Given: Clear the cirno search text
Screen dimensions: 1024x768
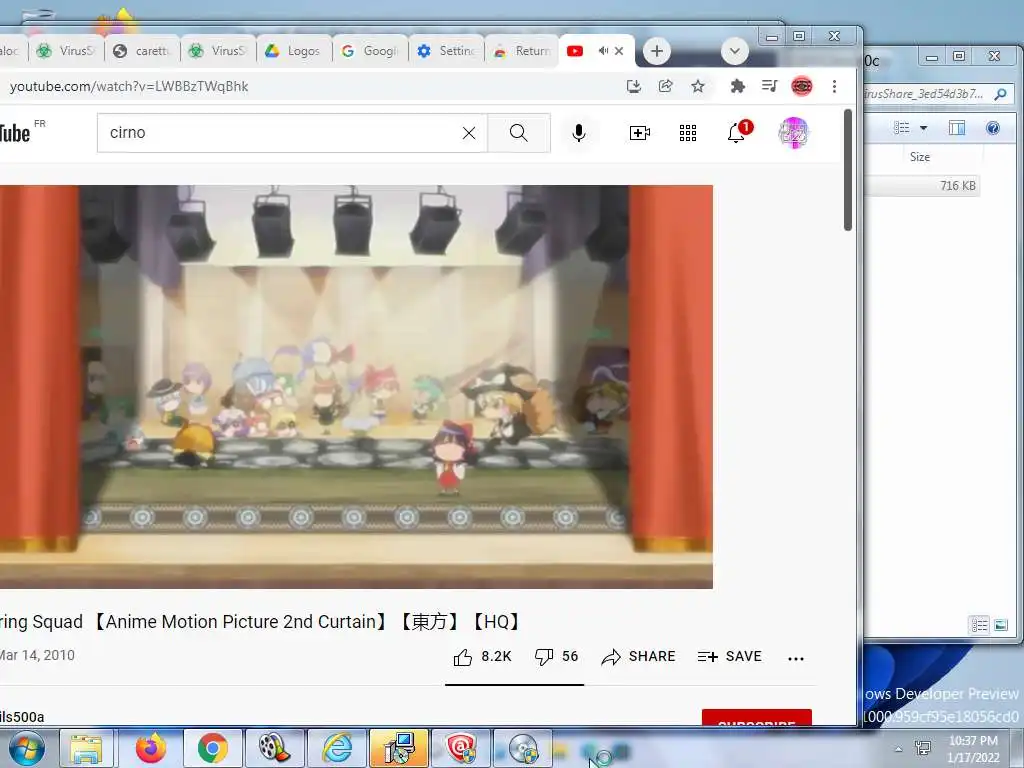Looking at the screenshot, I should coord(469,133).
